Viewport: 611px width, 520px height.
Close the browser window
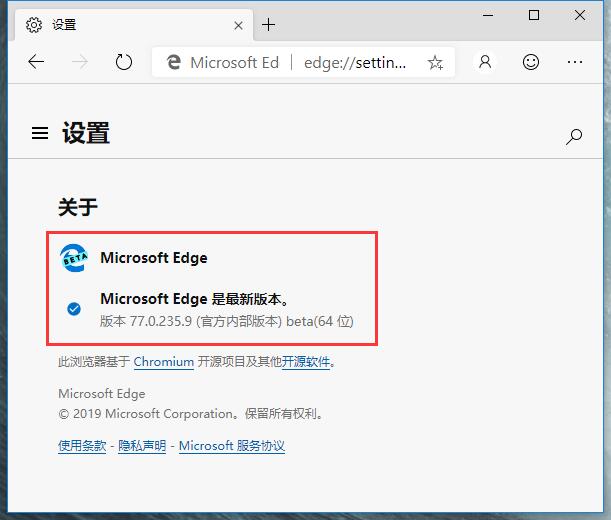point(580,16)
